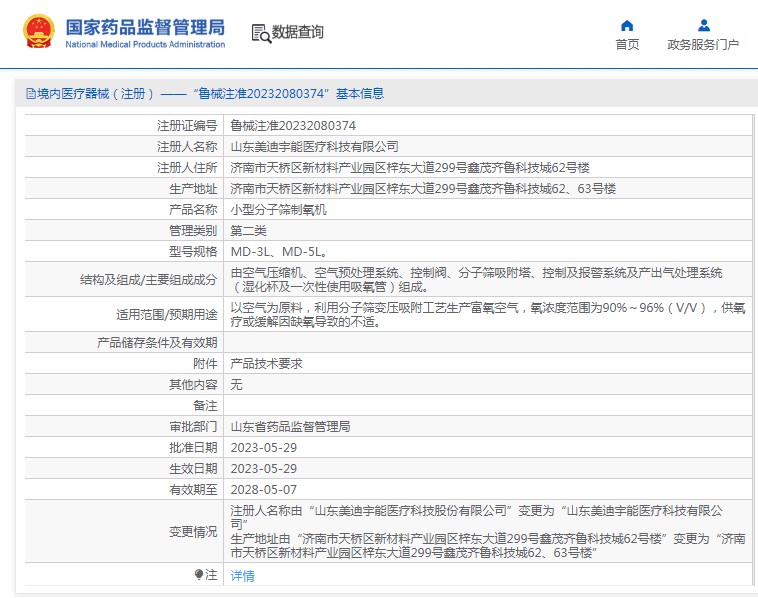Click the 产品技术要求 attachment text
The image size is (758, 598).
click(x=266, y=364)
